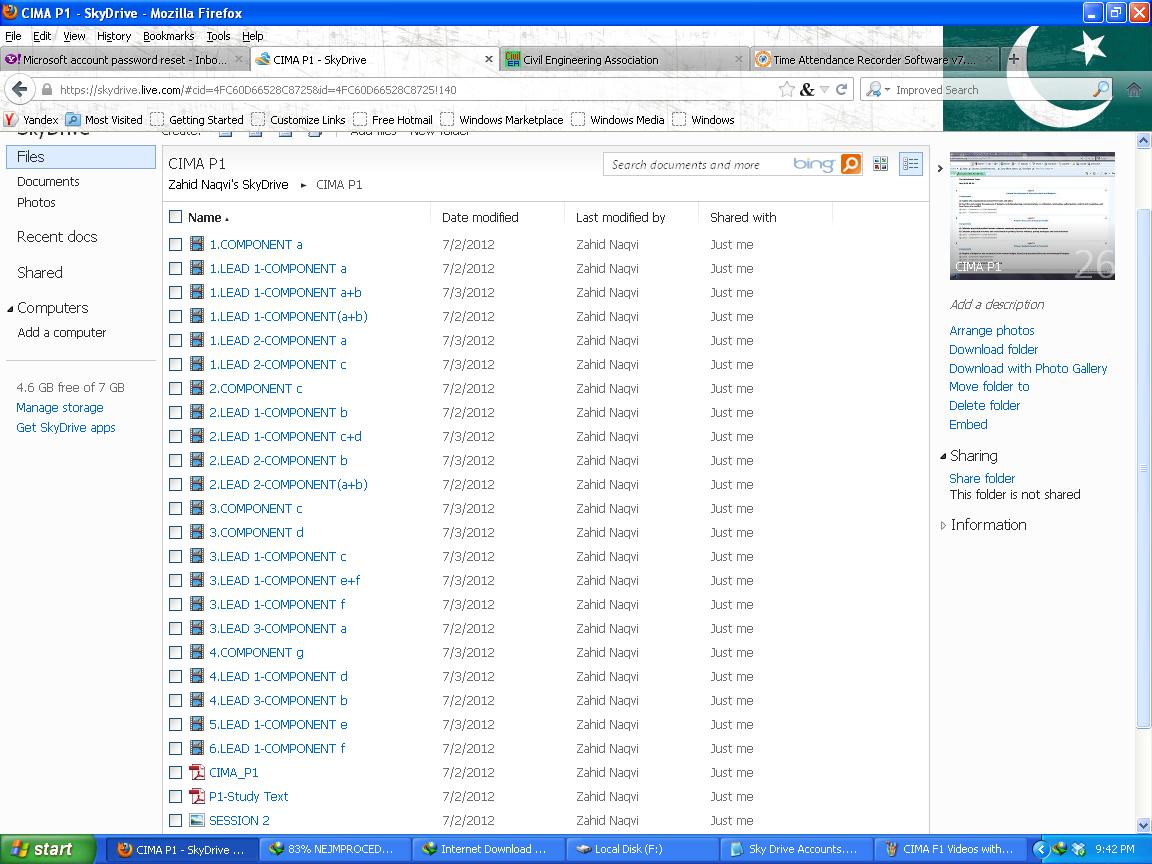Viewport: 1152px width, 864px height.
Task: Click search magnifier in Improved Search box
Action: click(1101, 90)
